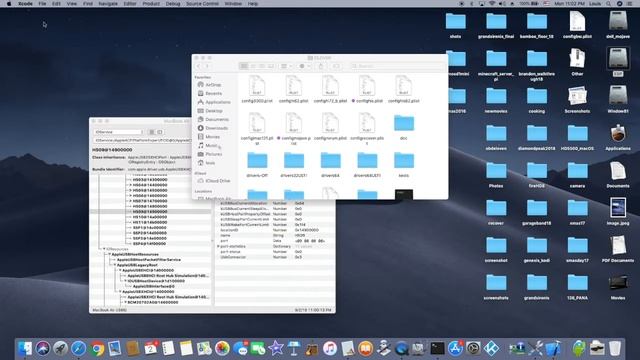Open the Trash in the Dock
The width and height of the screenshot is (640, 360).
[615, 348]
